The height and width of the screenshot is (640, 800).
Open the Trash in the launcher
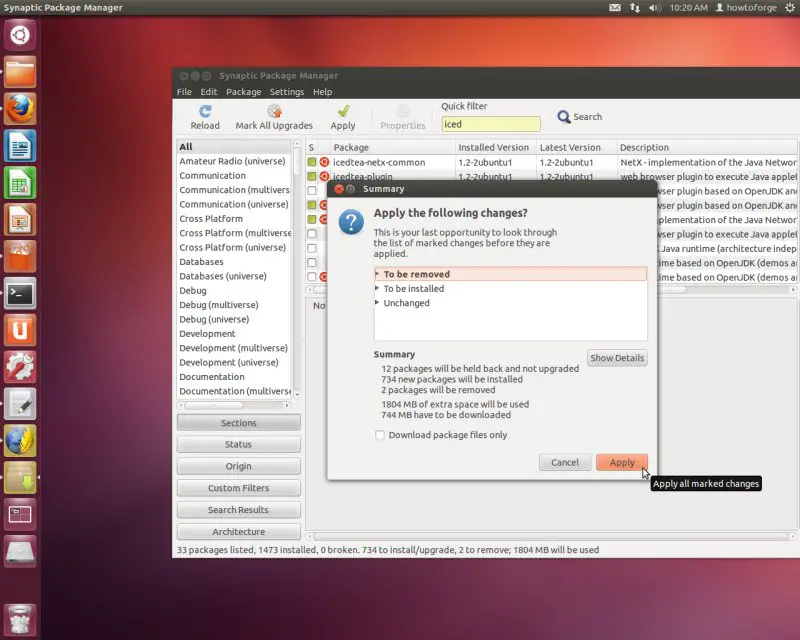pos(20,619)
